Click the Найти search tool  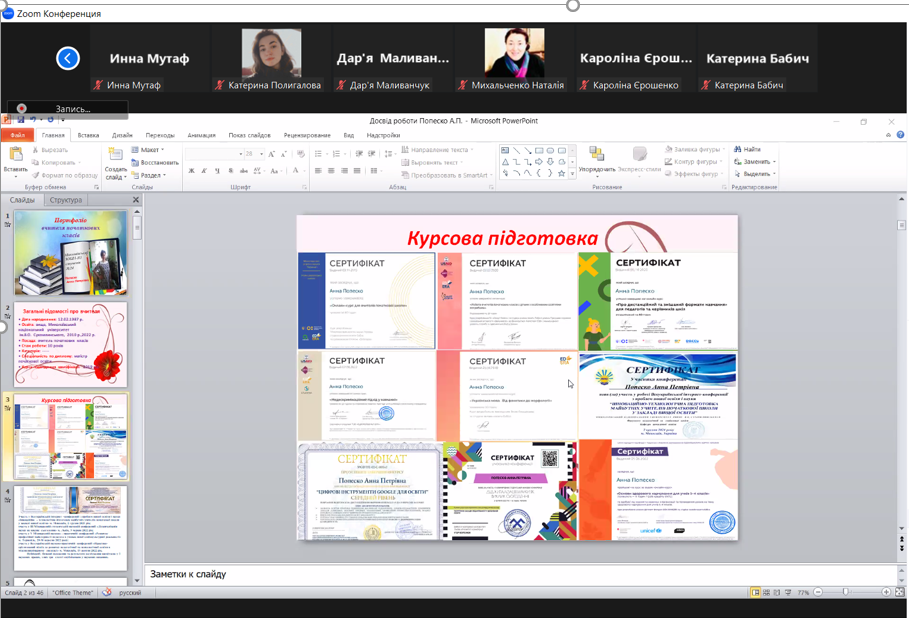click(748, 149)
